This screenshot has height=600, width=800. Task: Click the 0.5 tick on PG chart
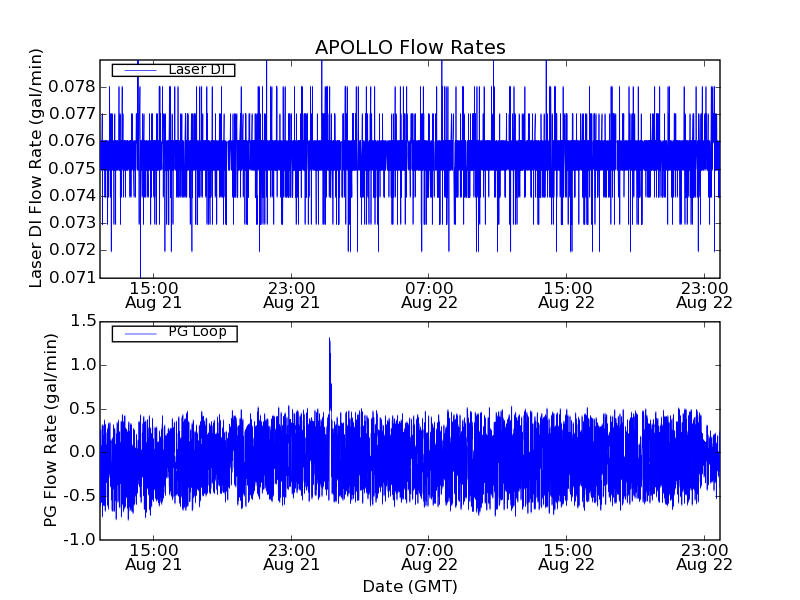click(x=83, y=409)
